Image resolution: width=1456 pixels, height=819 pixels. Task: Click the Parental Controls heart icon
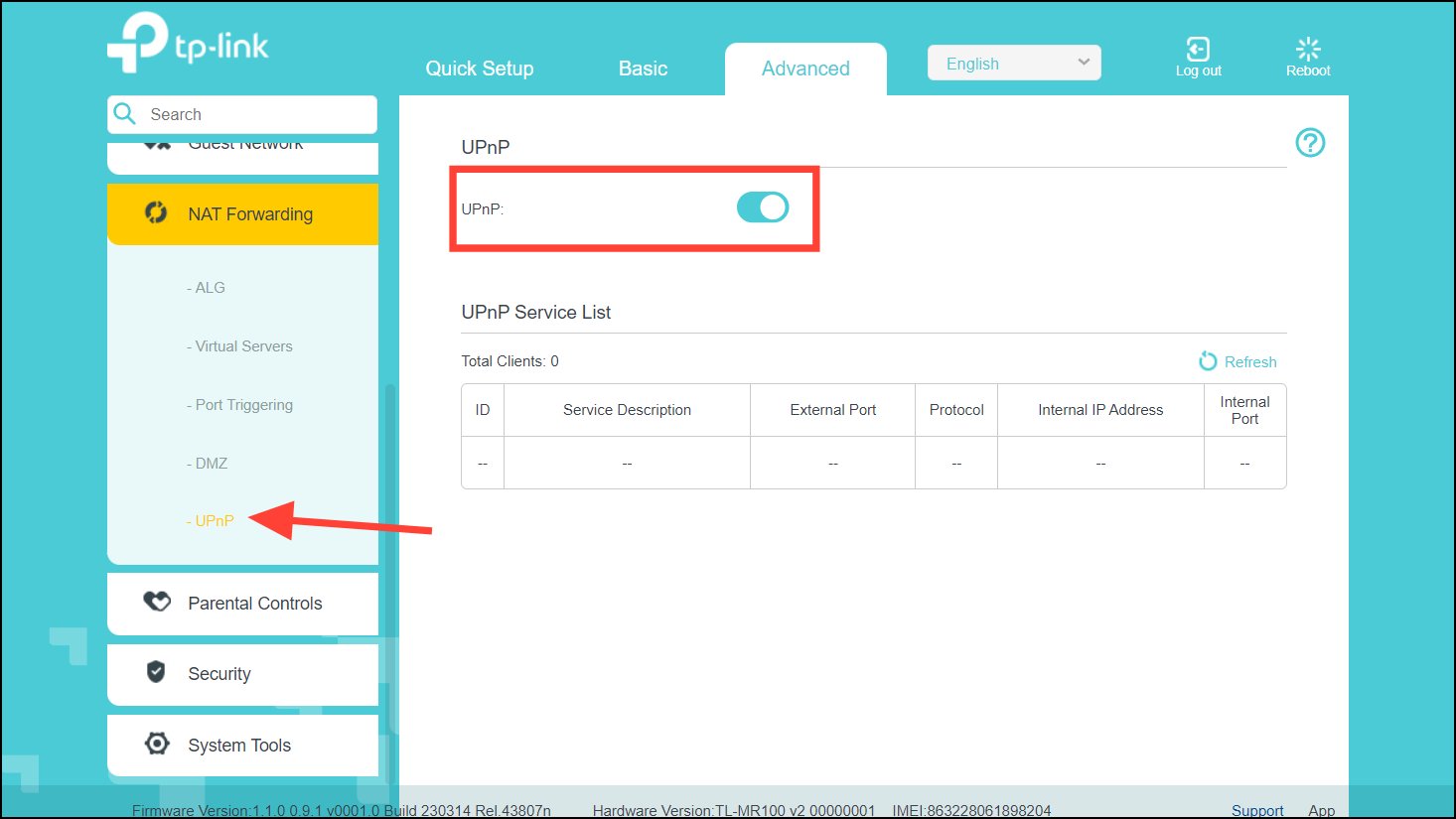[157, 602]
